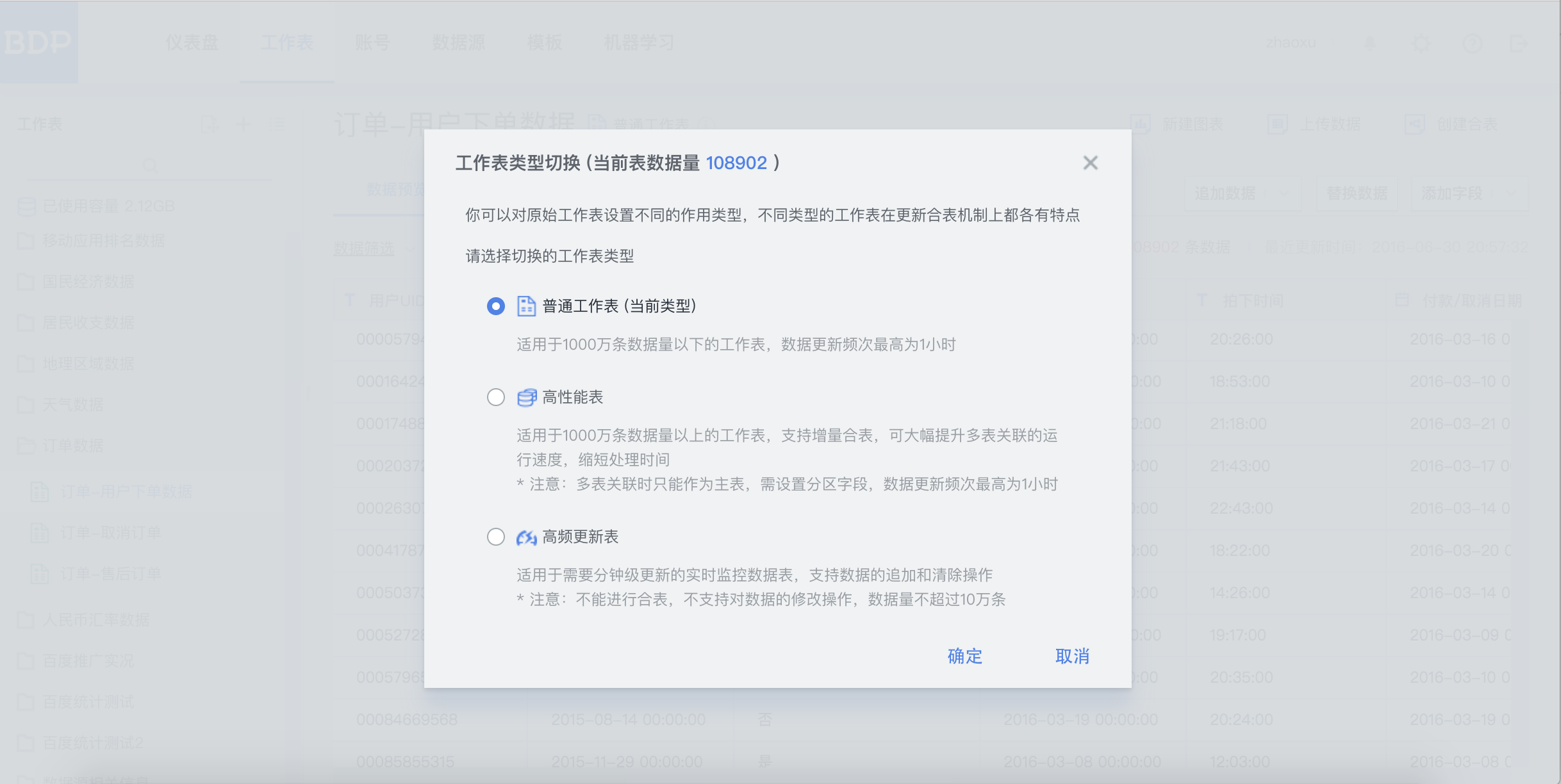This screenshot has width=1561, height=784.
Task: Open settings gear in top bar
Action: tap(1421, 44)
